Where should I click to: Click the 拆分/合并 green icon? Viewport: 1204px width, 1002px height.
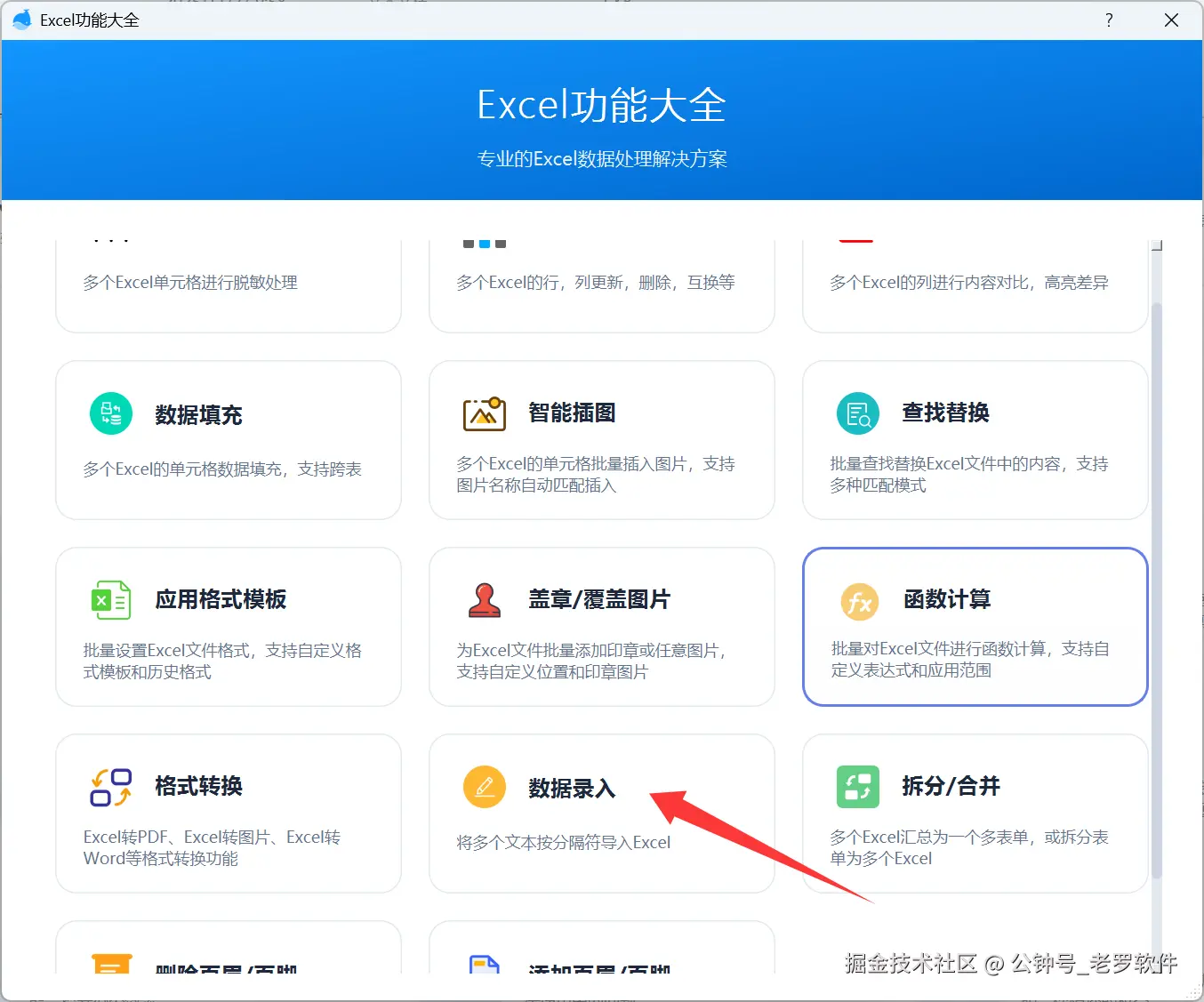858,787
